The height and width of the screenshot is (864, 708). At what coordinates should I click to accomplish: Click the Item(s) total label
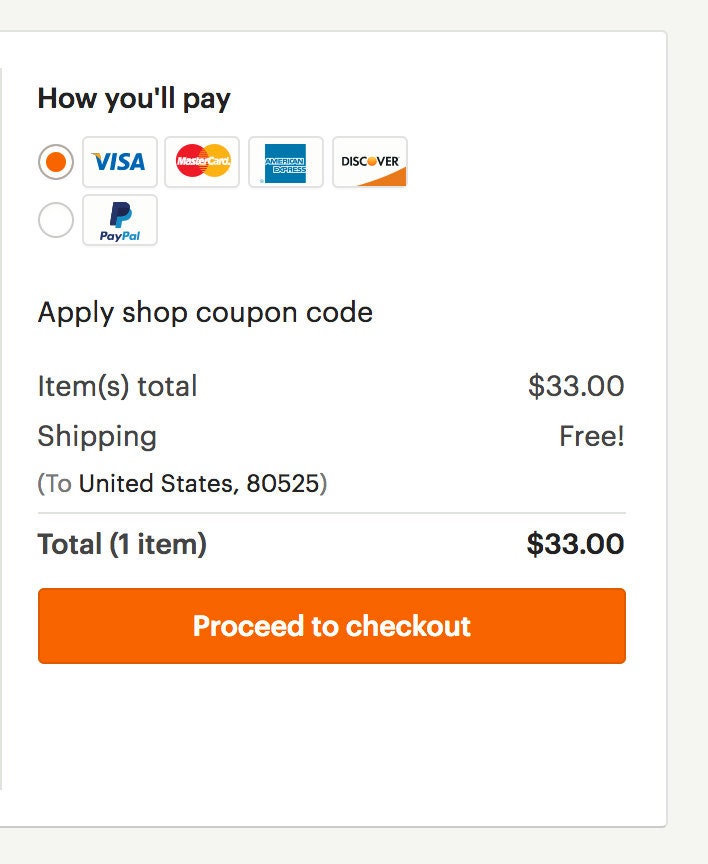coord(117,386)
